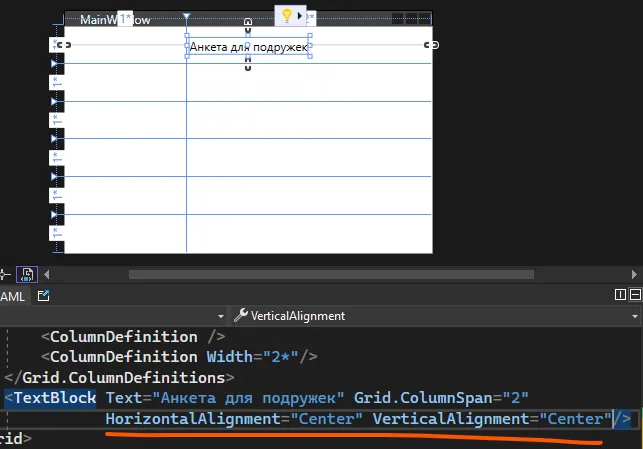The width and height of the screenshot is (643, 449).
Task: Click the Grid.ColumnSpan="2" attribute
Action: (441, 398)
